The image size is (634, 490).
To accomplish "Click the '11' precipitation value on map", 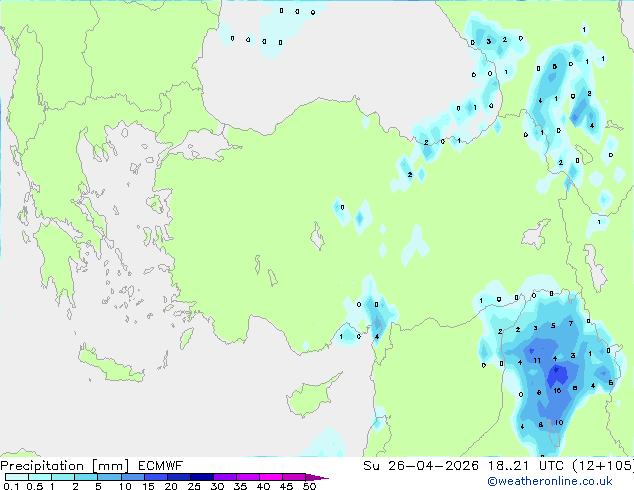I will click(537, 360).
